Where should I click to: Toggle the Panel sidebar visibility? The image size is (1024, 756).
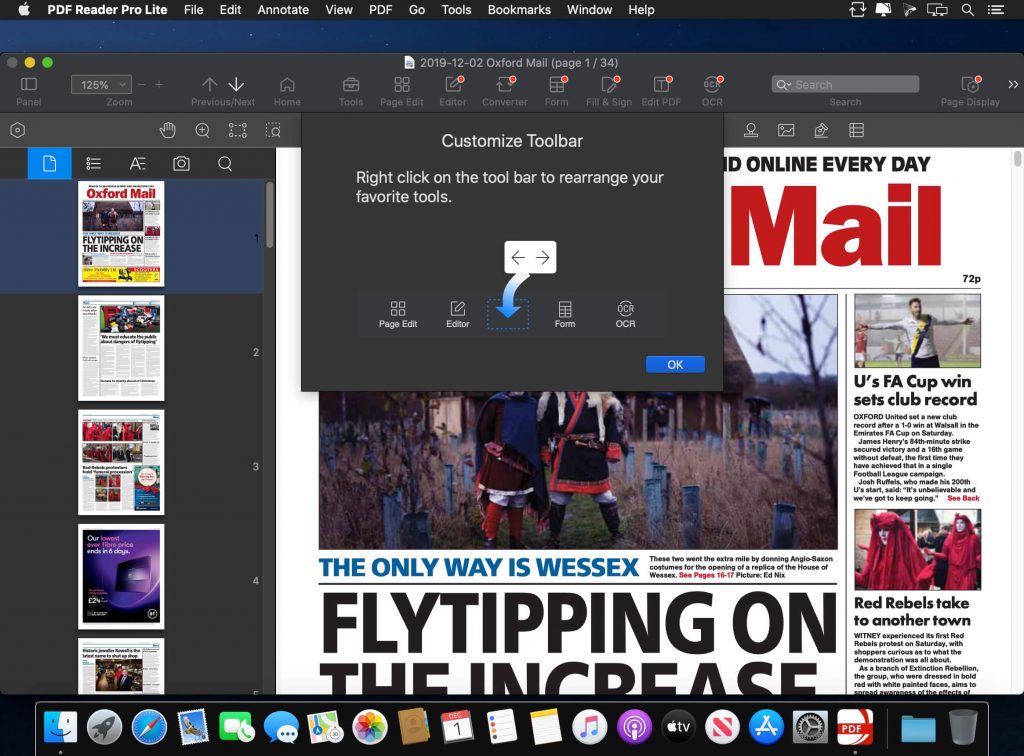[29, 85]
